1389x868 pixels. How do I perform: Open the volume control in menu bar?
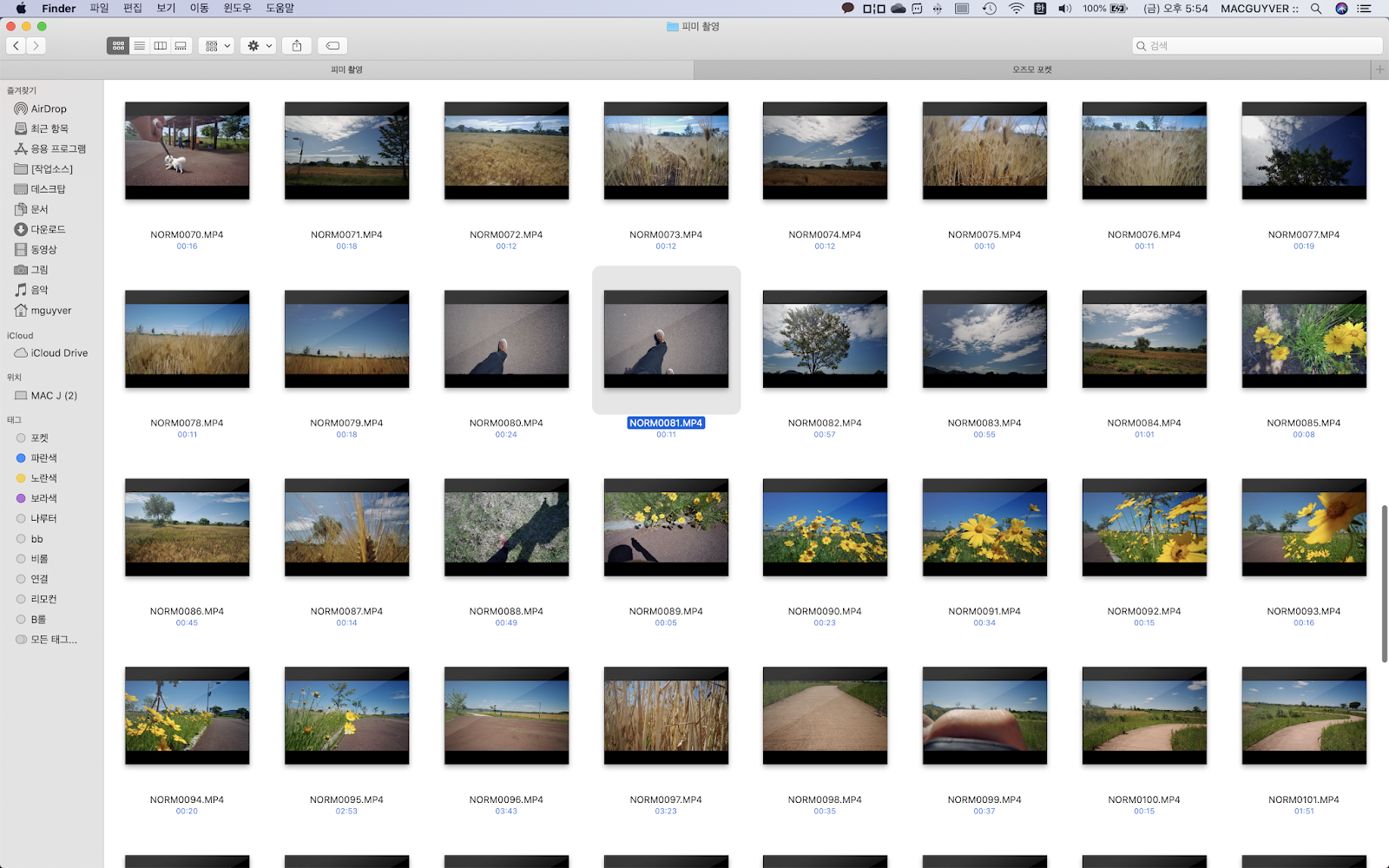pyautogui.click(x=1065, y=9)
